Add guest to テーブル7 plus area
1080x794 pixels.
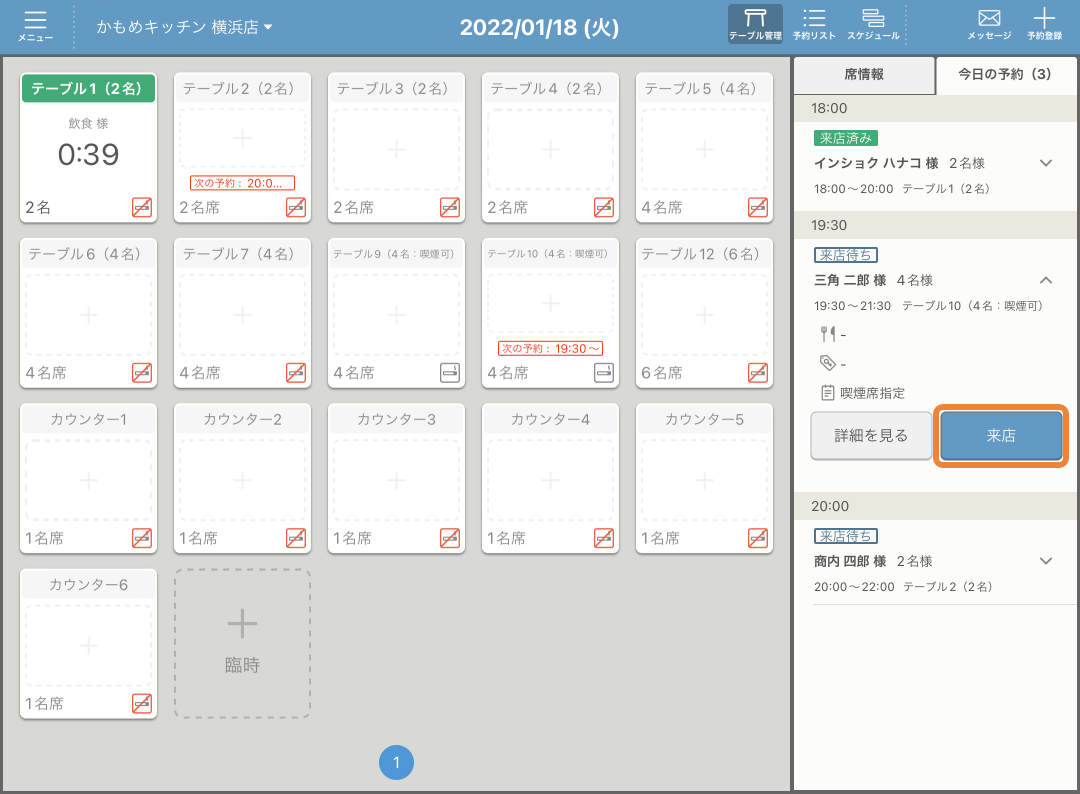tap(242, 315)
